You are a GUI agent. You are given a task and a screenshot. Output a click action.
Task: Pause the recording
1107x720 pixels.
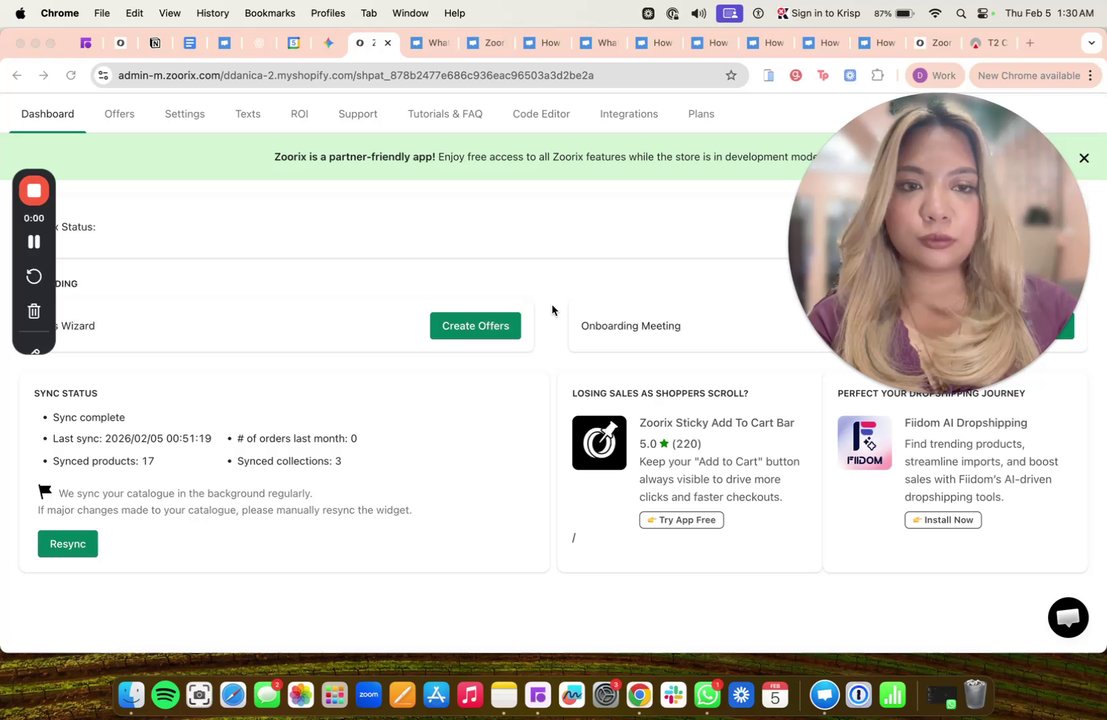click(x=34, y=241)
